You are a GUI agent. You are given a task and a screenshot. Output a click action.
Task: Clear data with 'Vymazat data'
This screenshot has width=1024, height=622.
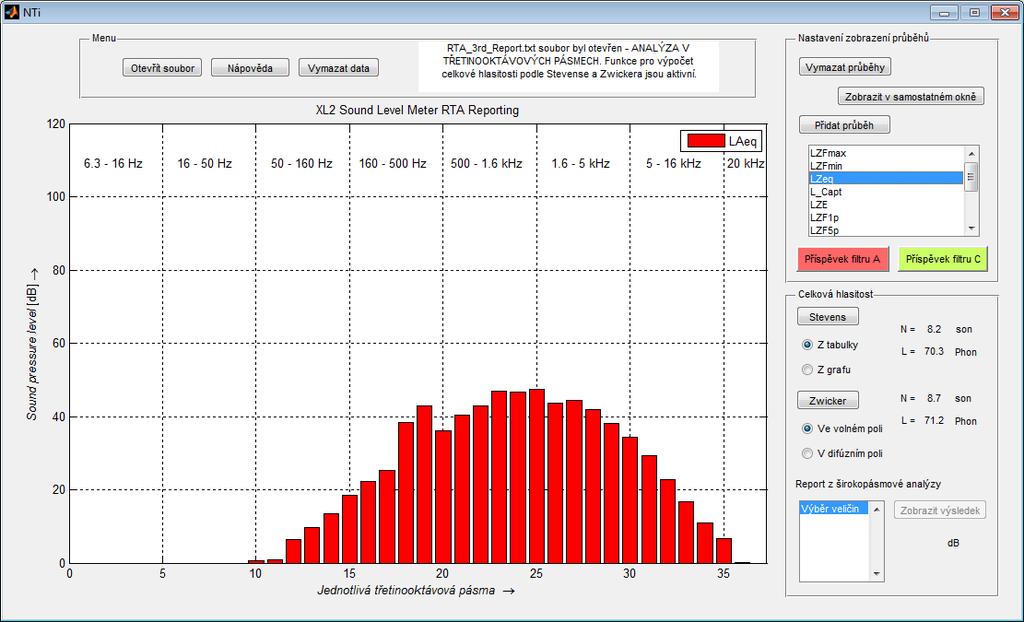338,68
